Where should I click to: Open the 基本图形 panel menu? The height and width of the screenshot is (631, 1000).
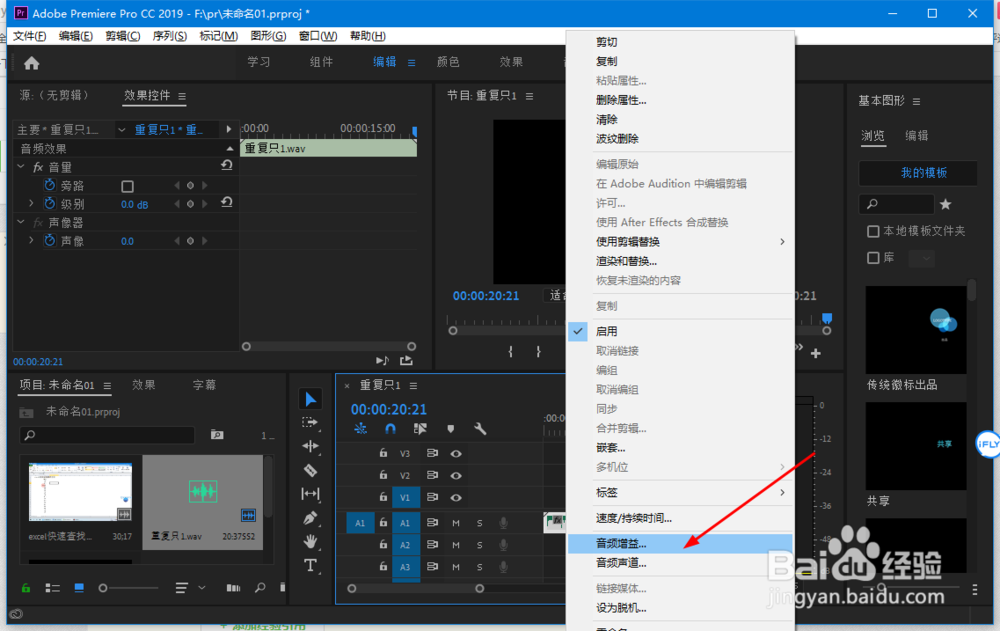[x=916, y=101]
